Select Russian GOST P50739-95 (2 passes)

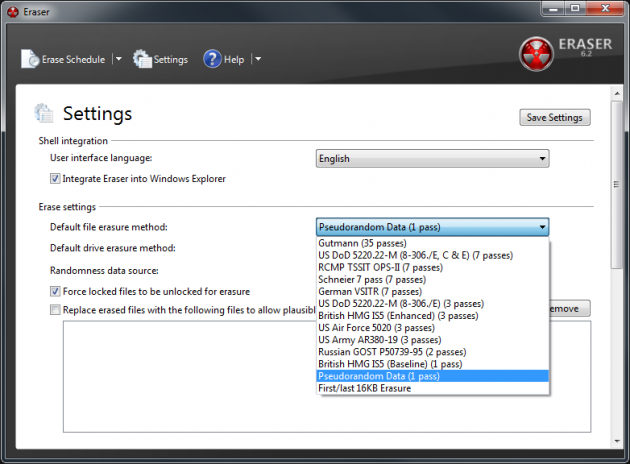pyautogui.click(x=433, y=352)
